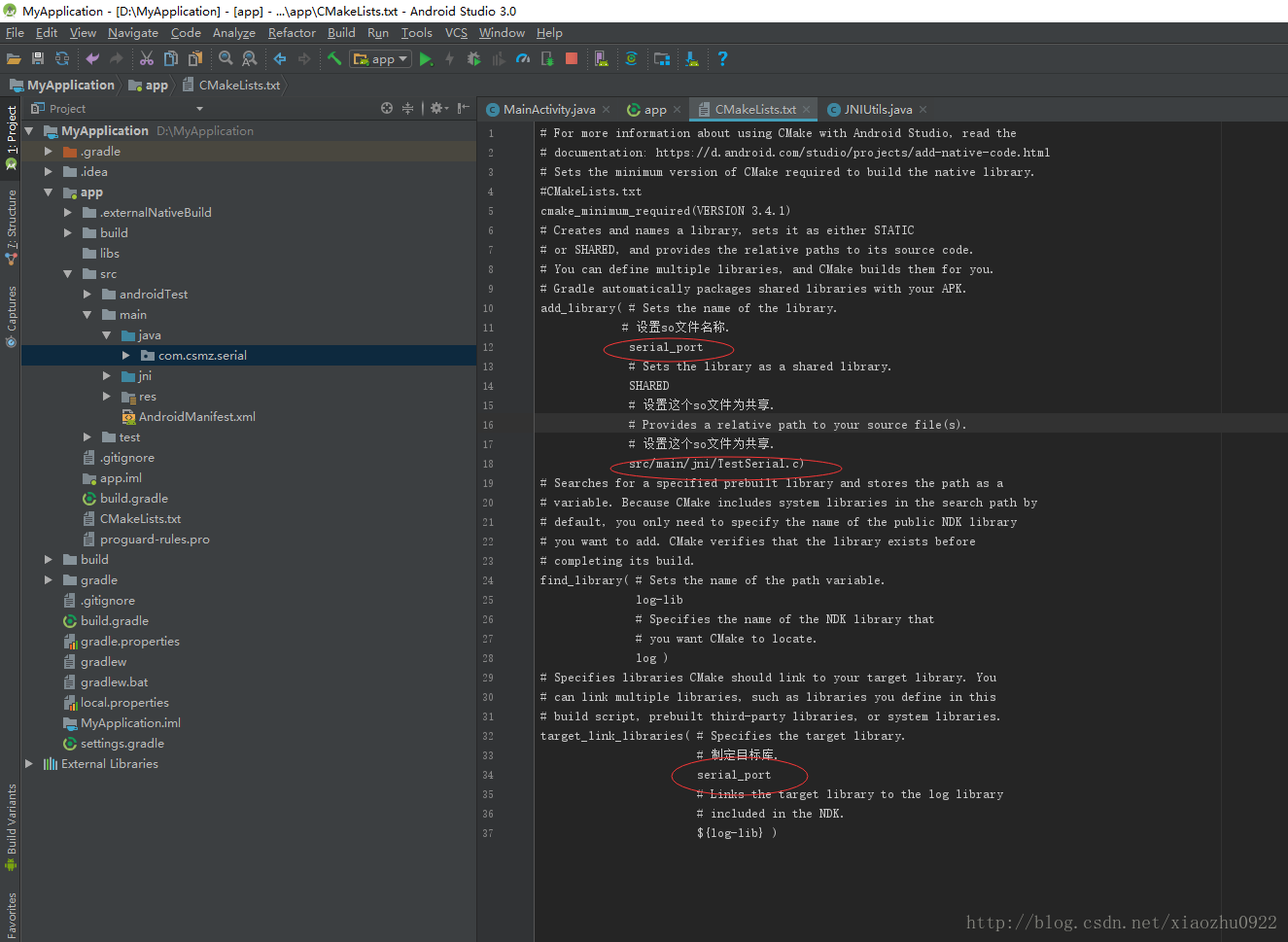Click the Paste clipboard icon
Viewport: 1288px width, 942px height.
(195, 59)
